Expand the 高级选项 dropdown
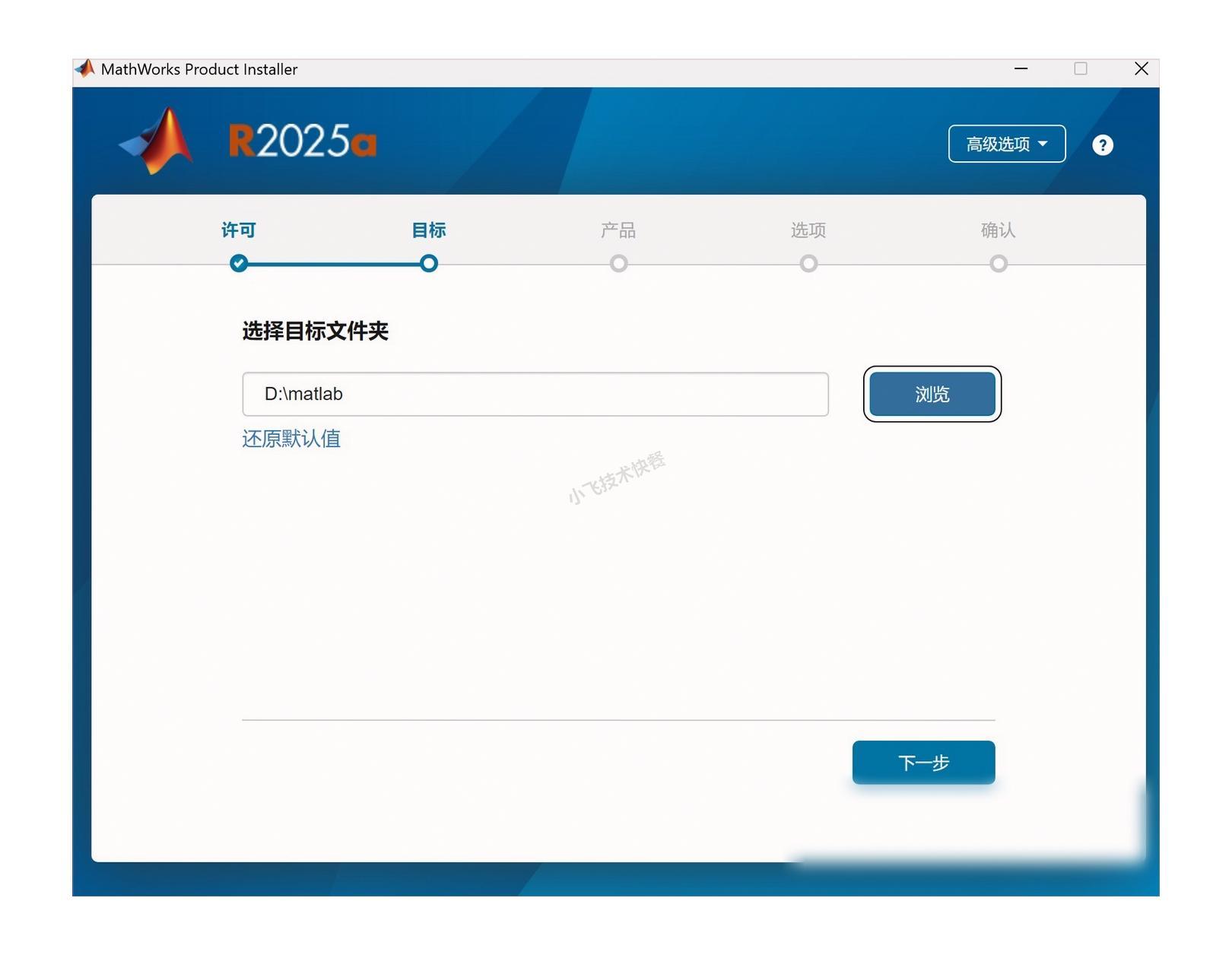The width and height of the screenshot is (1232, 955). (1006, 144)
